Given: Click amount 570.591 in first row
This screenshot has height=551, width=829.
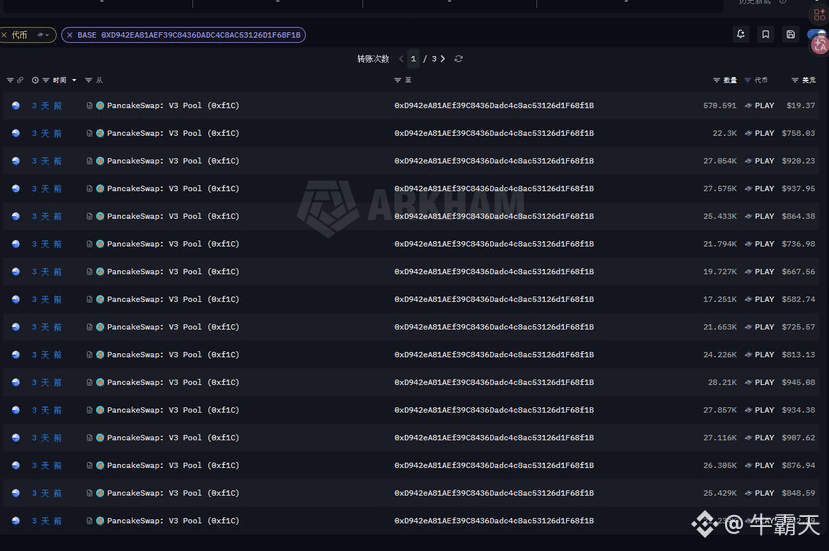Looking at the screenshot, I should pyautogui.click(x=720, y=106).
